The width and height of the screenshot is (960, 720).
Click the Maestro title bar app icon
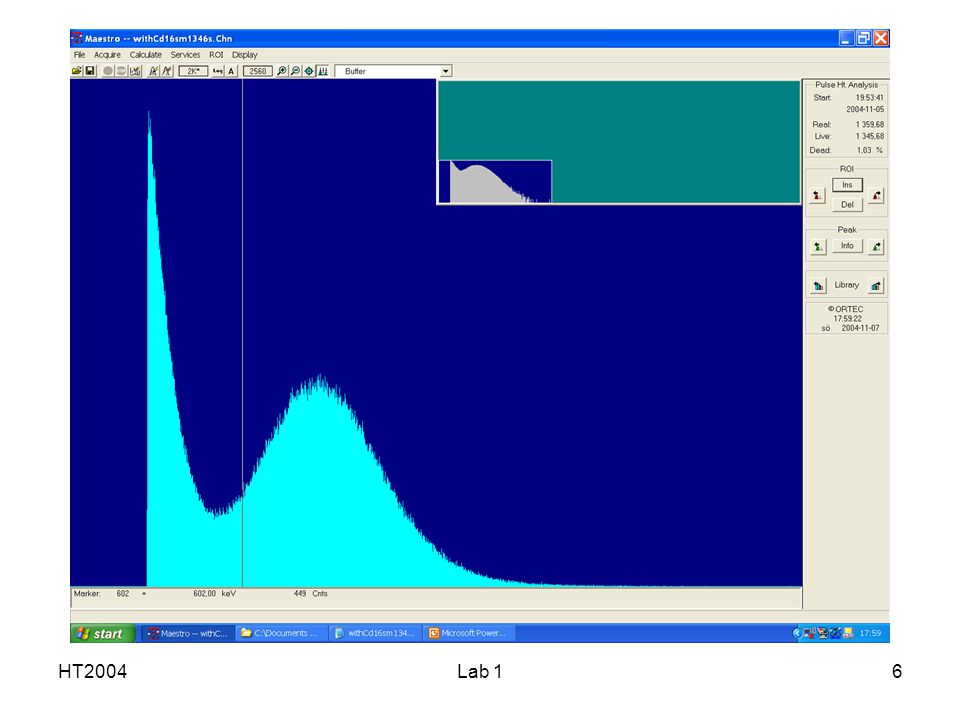(x=77, y=39)
